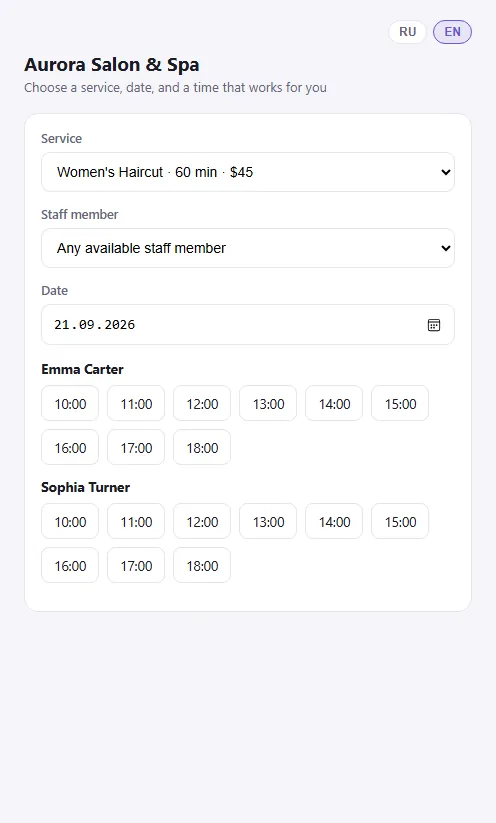Screen dimensions: 496x823
Task: Choose 15:00 under Emma Carter
Action: point(400,404)
